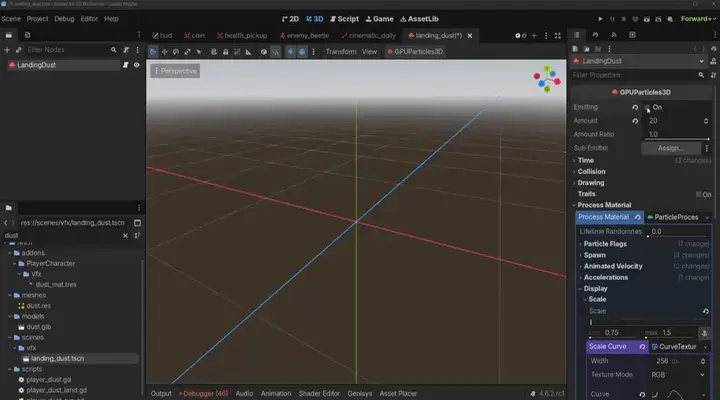The width and height of the screenshot is (720, 400).
Task: Revert the Scale Curve property
Action: (x=642, y=347)
